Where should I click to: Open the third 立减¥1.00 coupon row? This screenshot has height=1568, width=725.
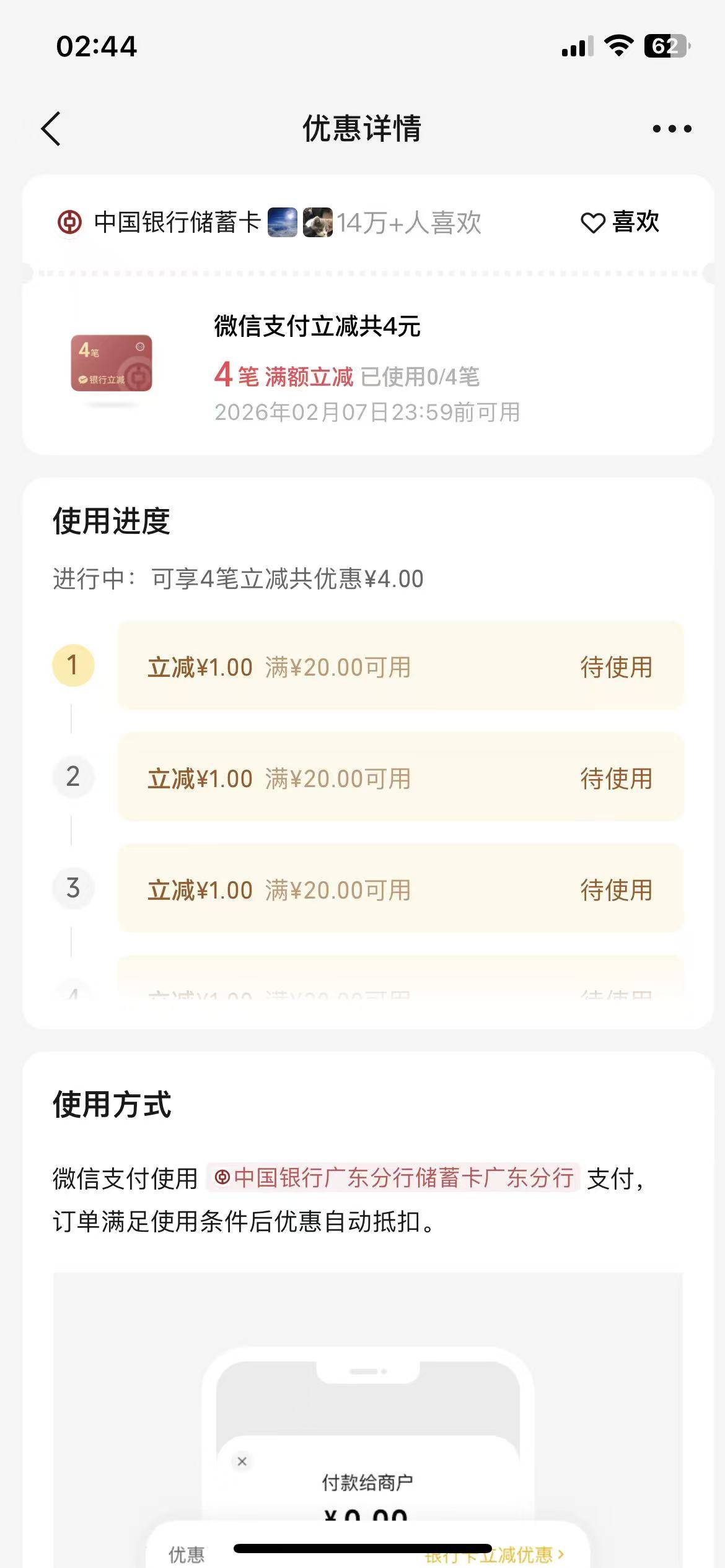[400, 889]
